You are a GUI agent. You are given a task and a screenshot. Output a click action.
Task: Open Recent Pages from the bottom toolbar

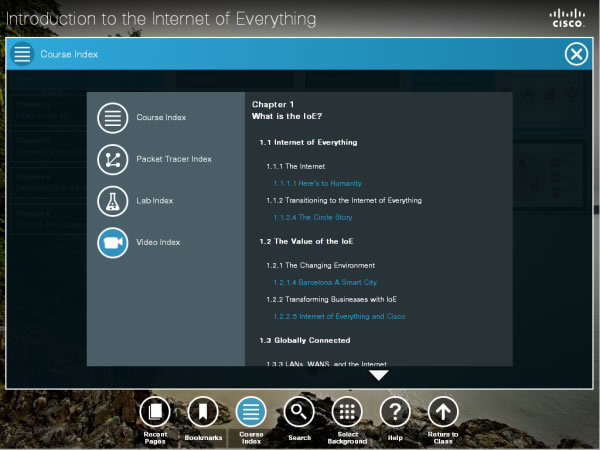(155, 411)
